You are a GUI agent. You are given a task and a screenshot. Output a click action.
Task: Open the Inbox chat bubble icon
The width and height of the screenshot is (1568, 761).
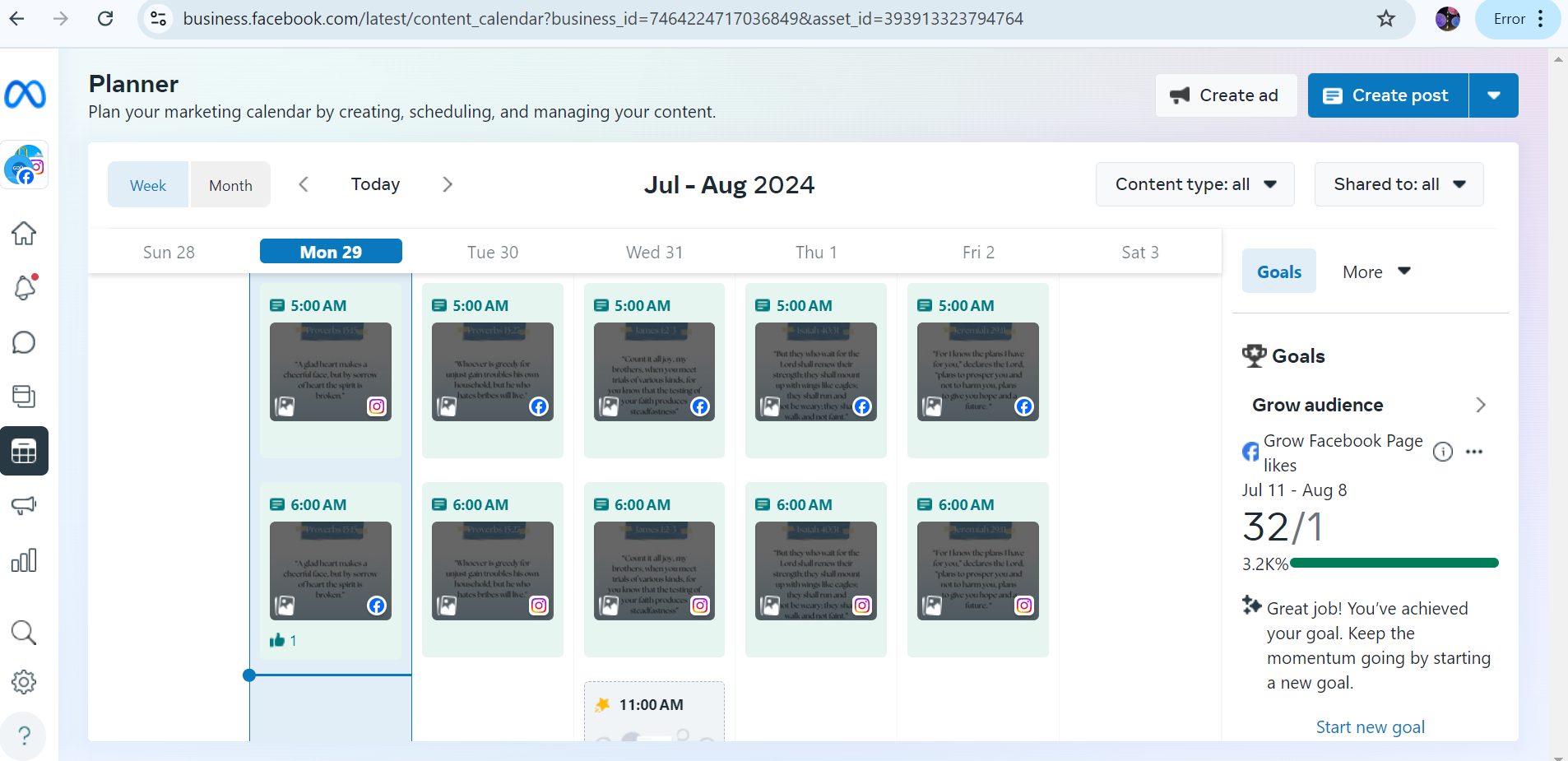[x=24, y=342]
